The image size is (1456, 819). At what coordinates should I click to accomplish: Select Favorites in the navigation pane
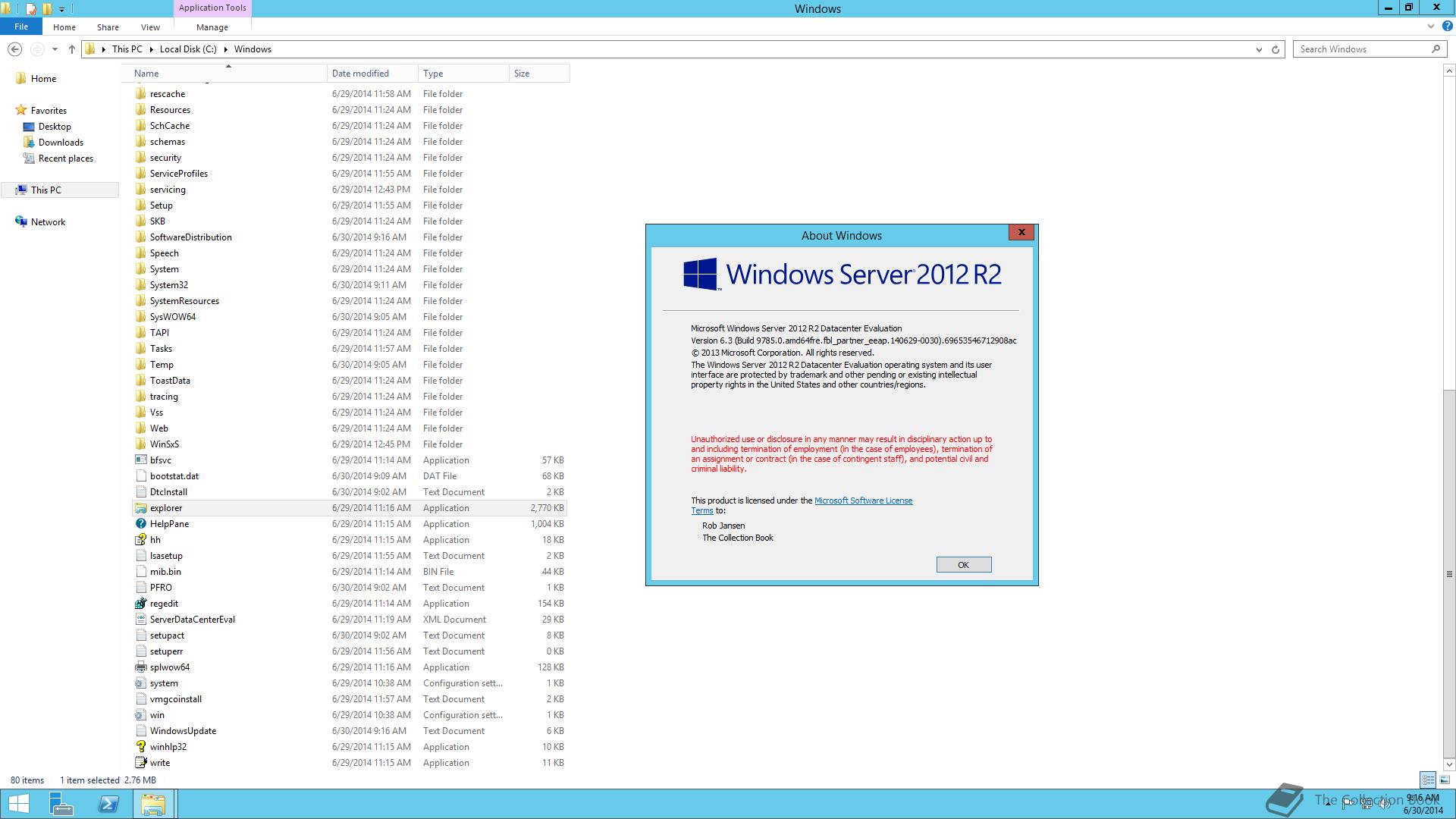point(49,111)
